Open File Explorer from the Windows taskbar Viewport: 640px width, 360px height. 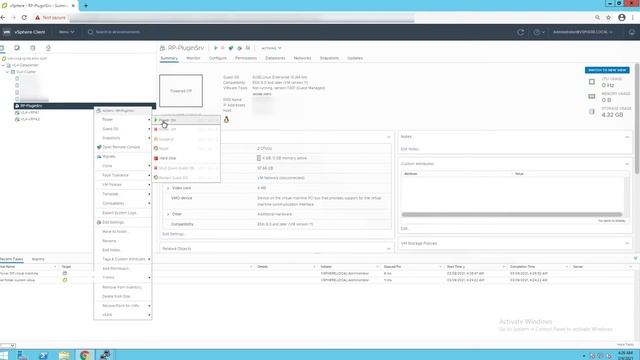coord(64,355)
